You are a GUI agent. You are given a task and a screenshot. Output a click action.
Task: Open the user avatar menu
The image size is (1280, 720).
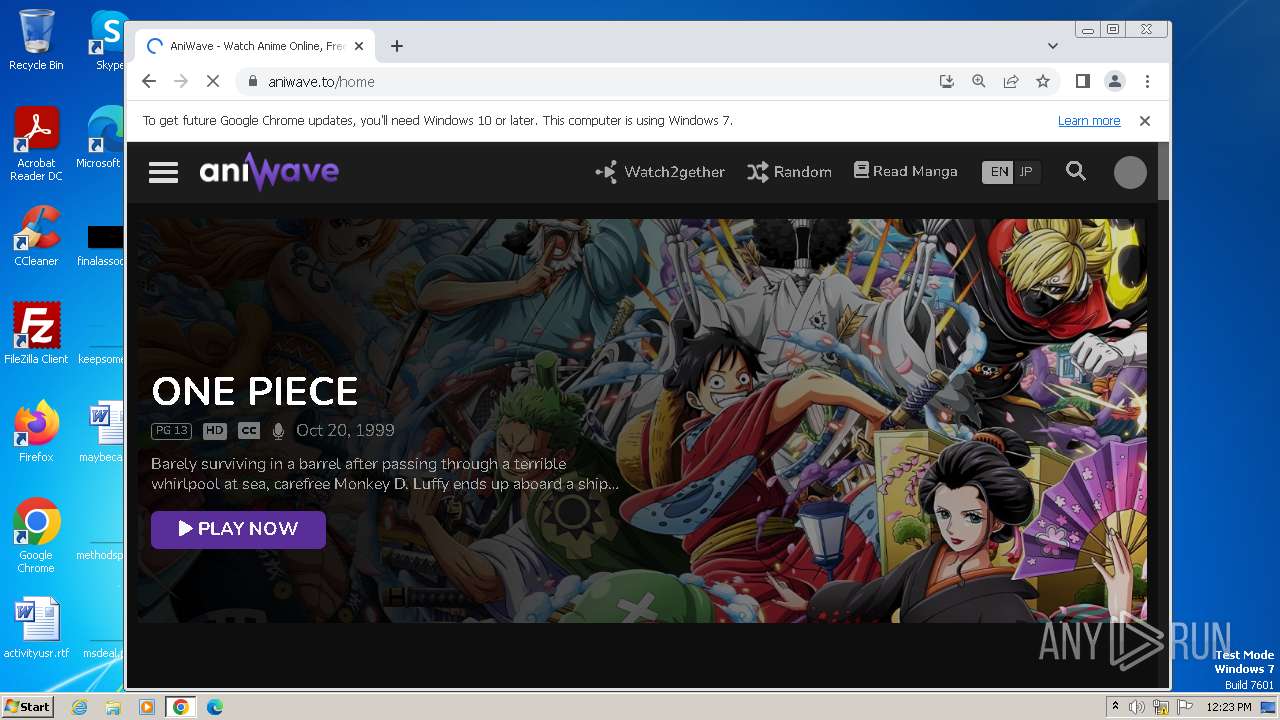click(x=1130, y=172)
